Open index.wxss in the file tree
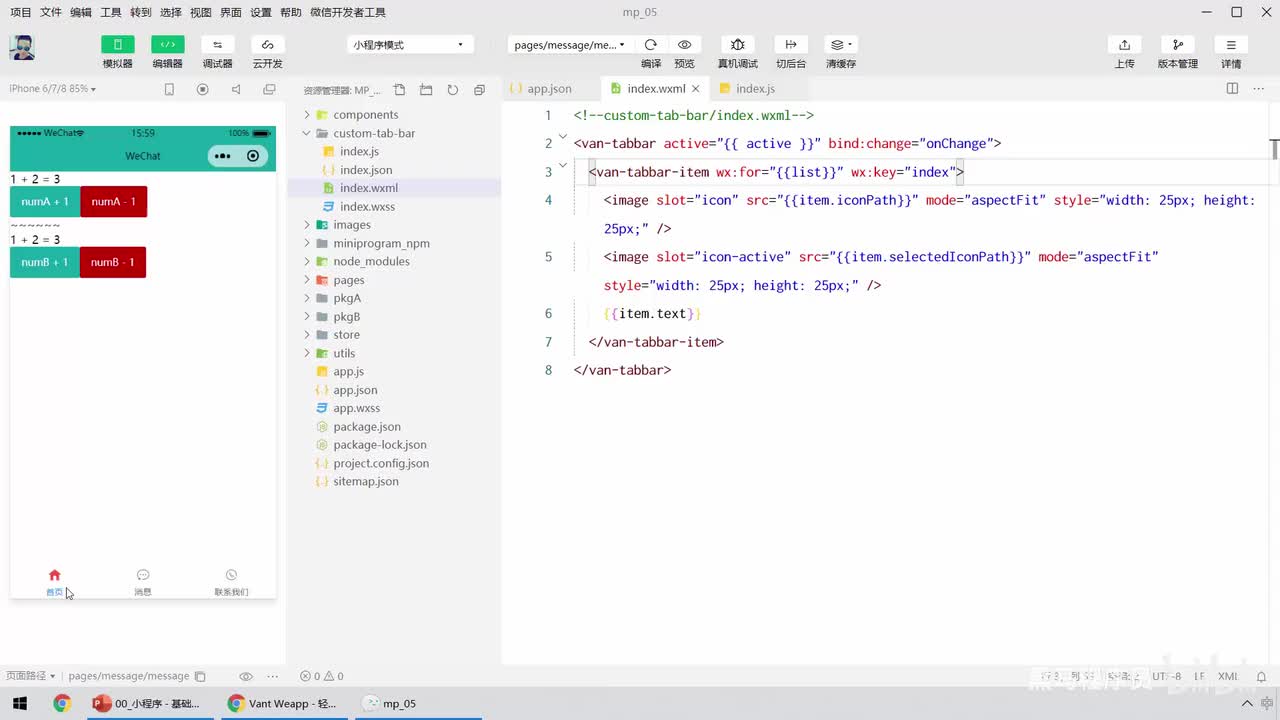This screenshot has width=1280, height=720. click(367, 207)
